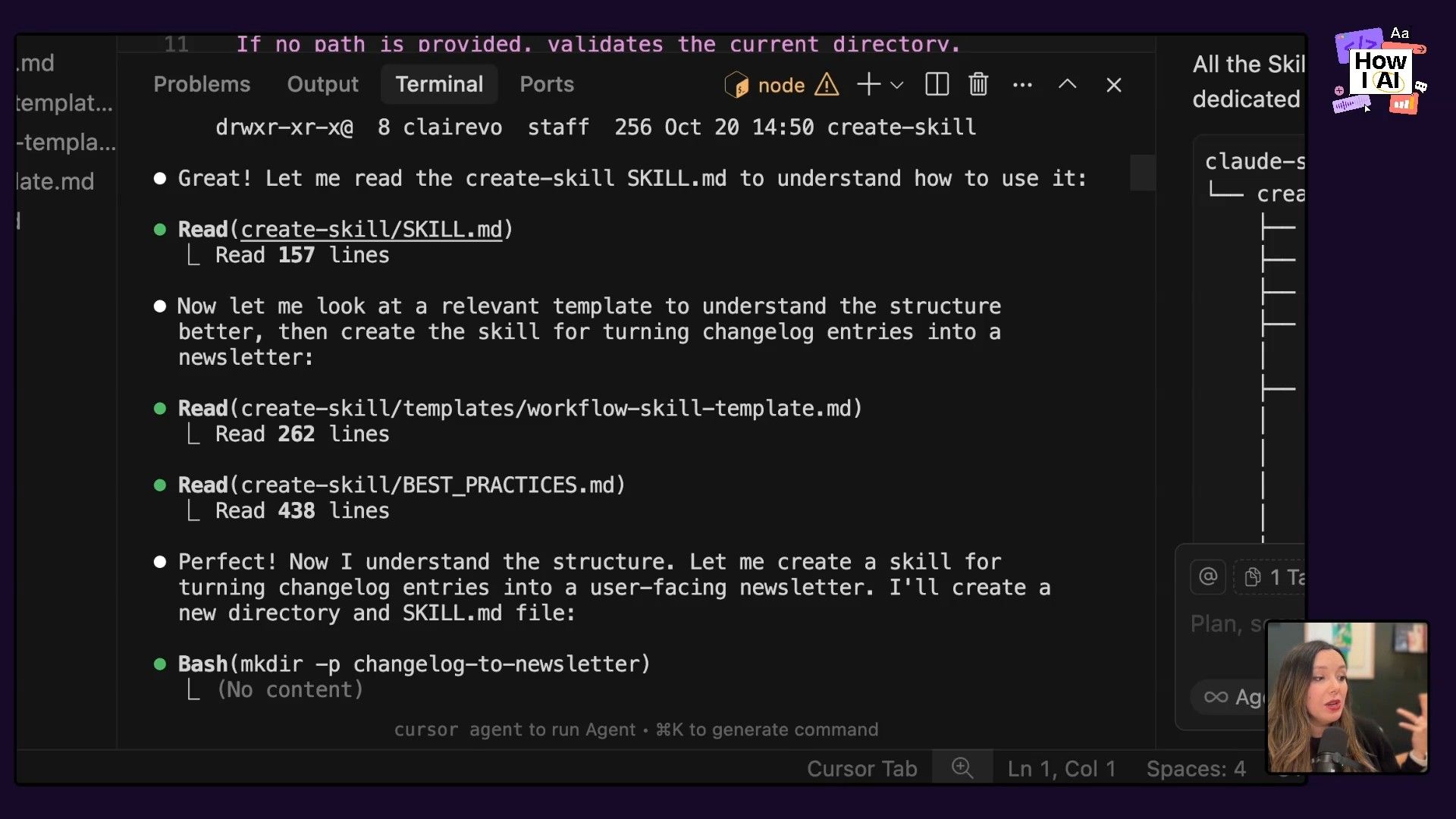Kill the terminal with the trash icon
The image size is (1456, 819).
[977, 84]
